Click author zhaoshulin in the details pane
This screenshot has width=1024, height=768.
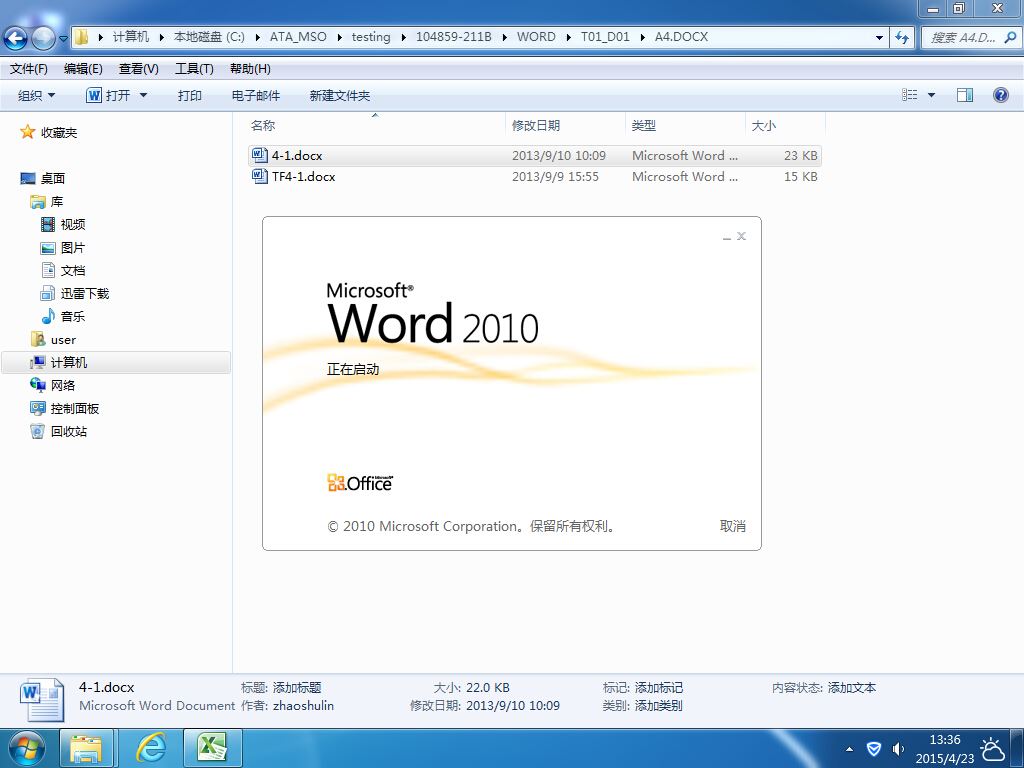[303, 705]
